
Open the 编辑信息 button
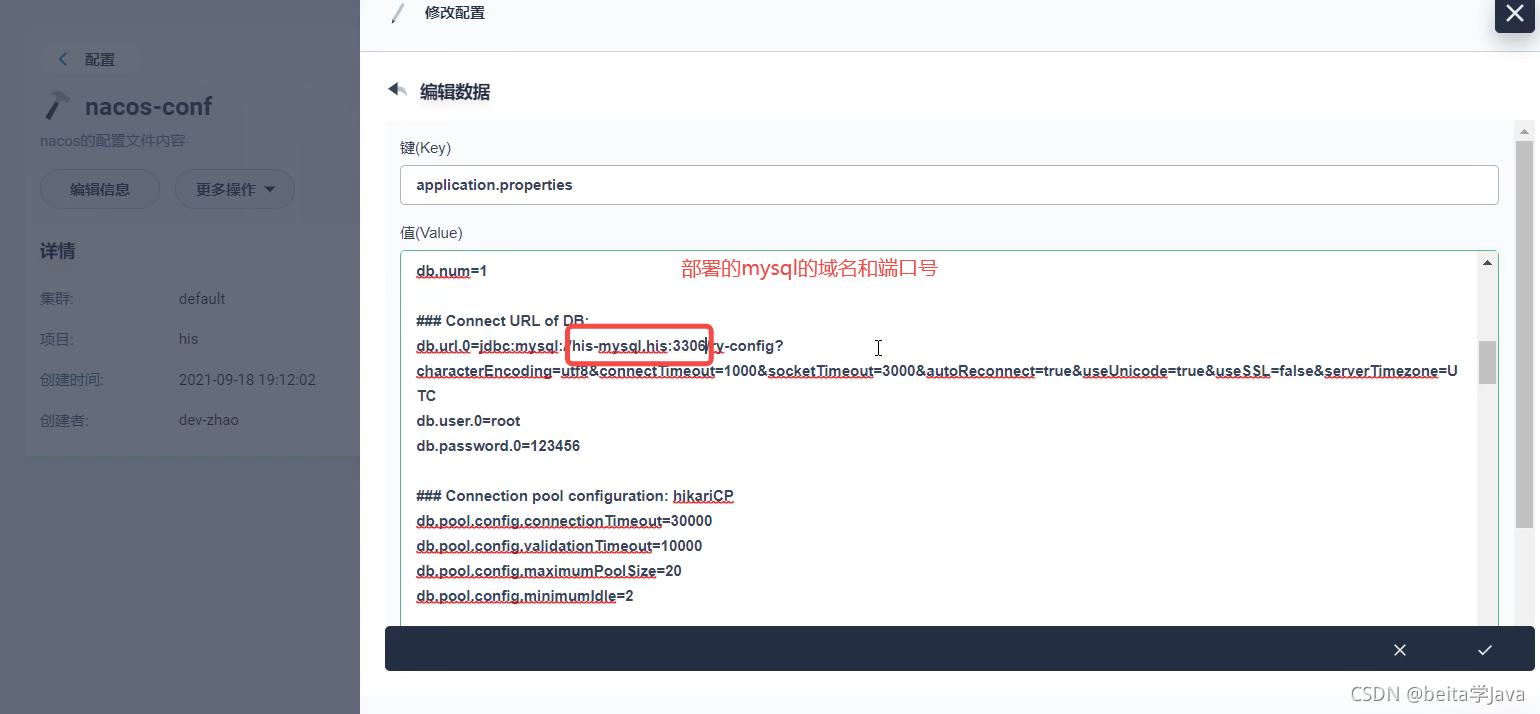(100, 189)
